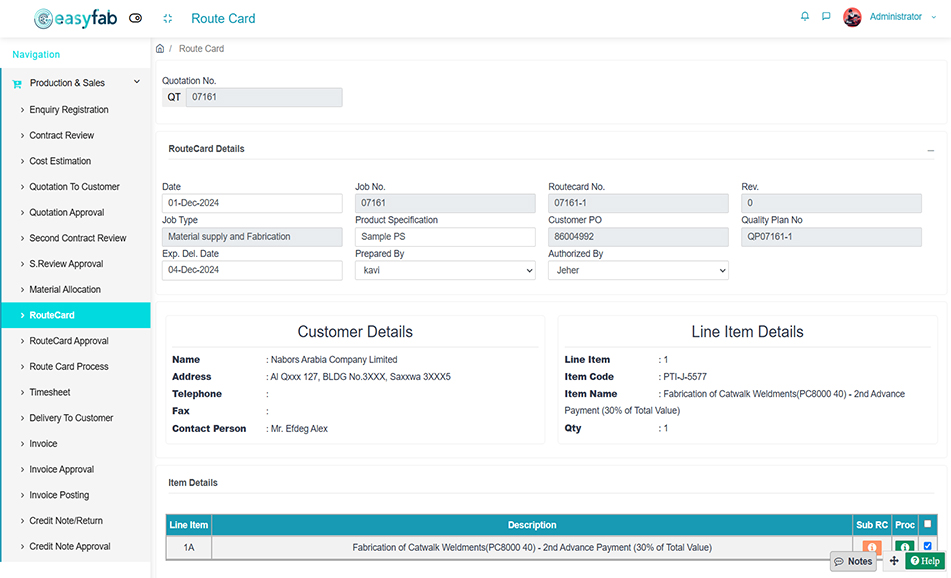
Task: Collapse the RouteCard Details panel
Action: point(930,150)
